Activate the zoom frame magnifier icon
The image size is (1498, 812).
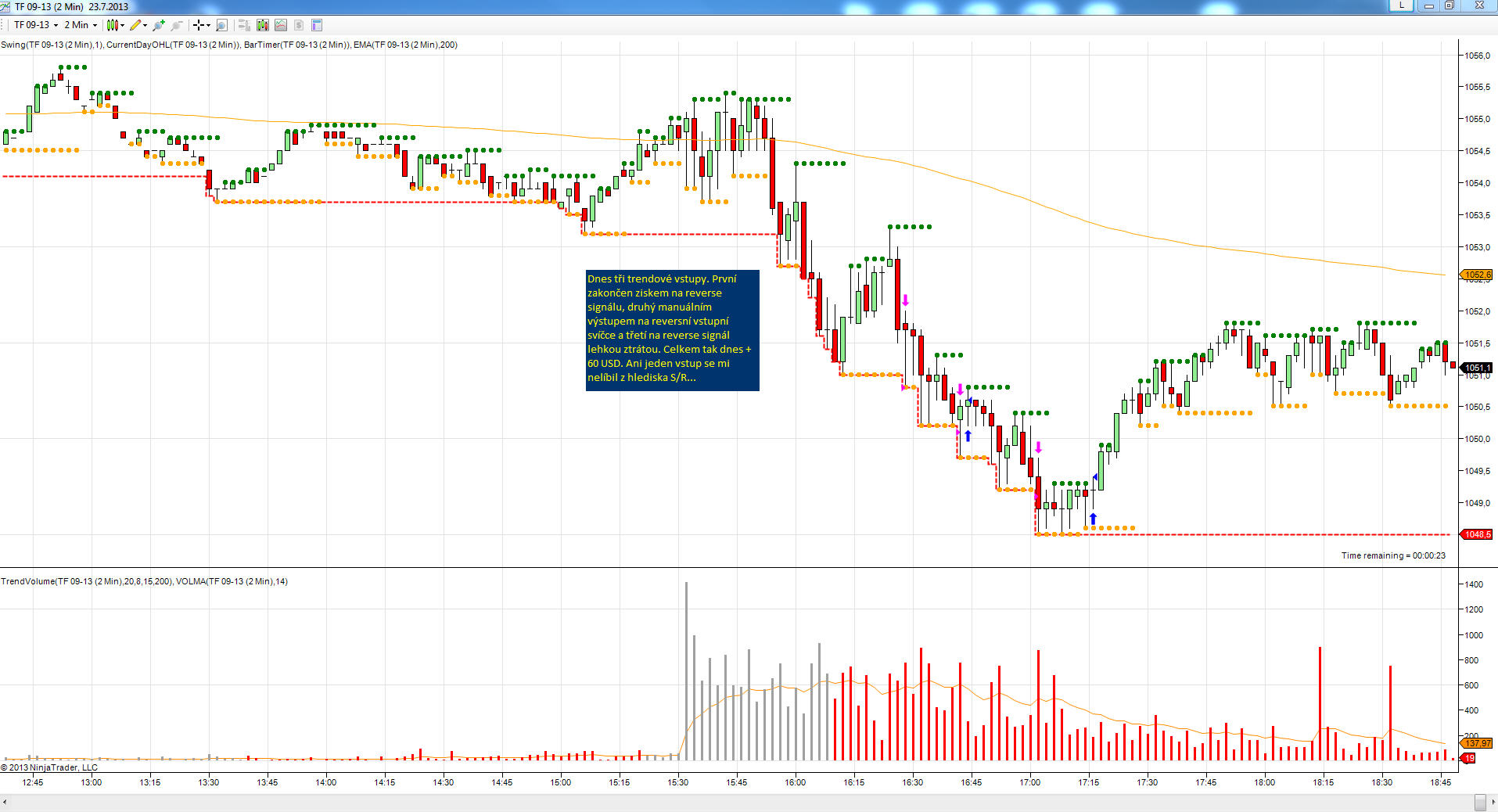[221, 25]
